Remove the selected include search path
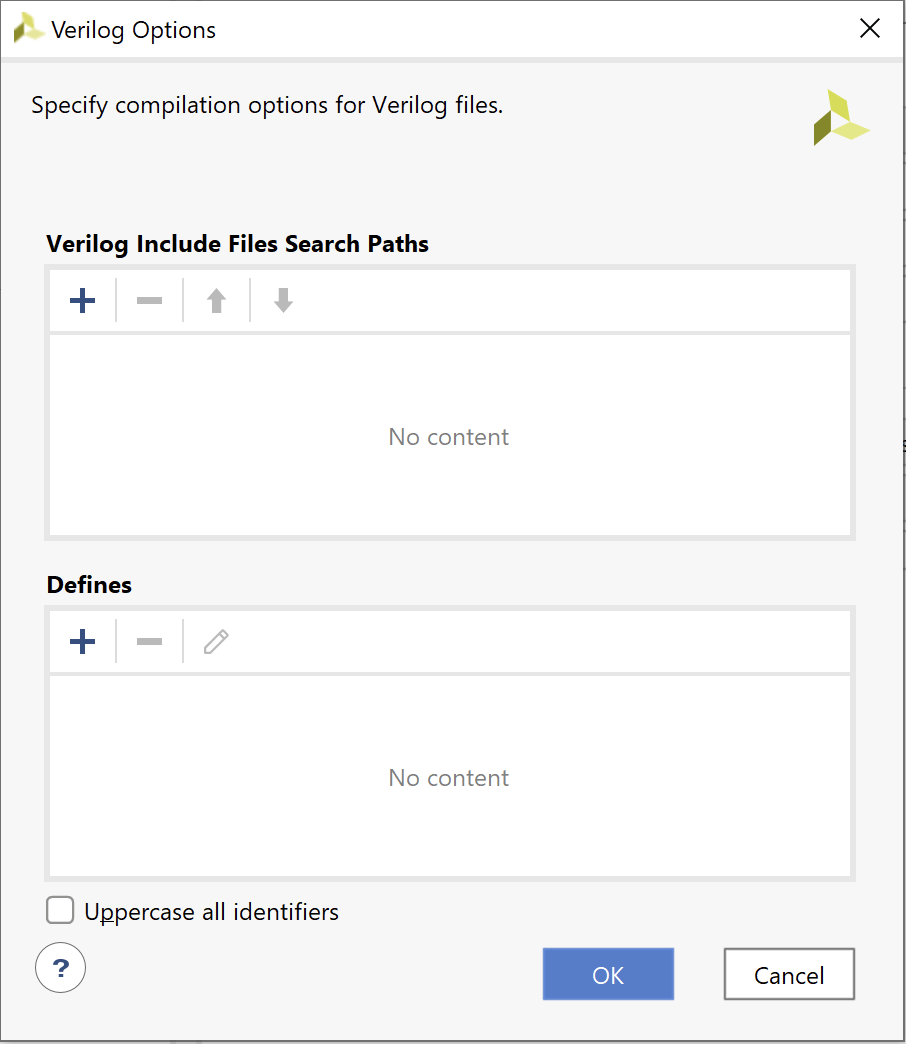 [149, 301]
